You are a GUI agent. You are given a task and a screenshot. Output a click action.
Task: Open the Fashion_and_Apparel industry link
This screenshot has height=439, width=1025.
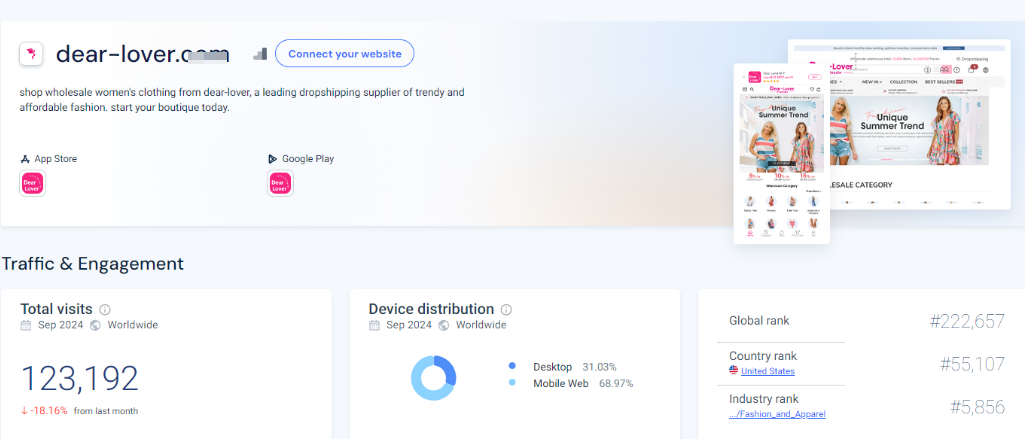coord(777,414)
